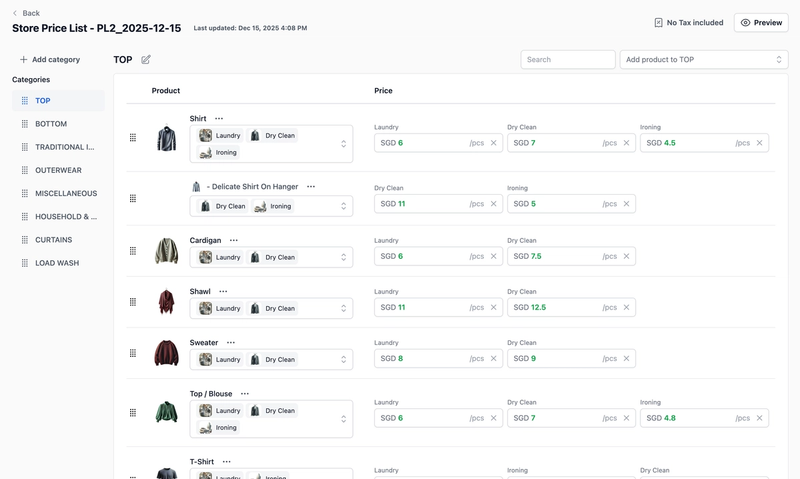Click the Laundry tag in Cardigan services
Screen dimensions: 800x479
220,257
